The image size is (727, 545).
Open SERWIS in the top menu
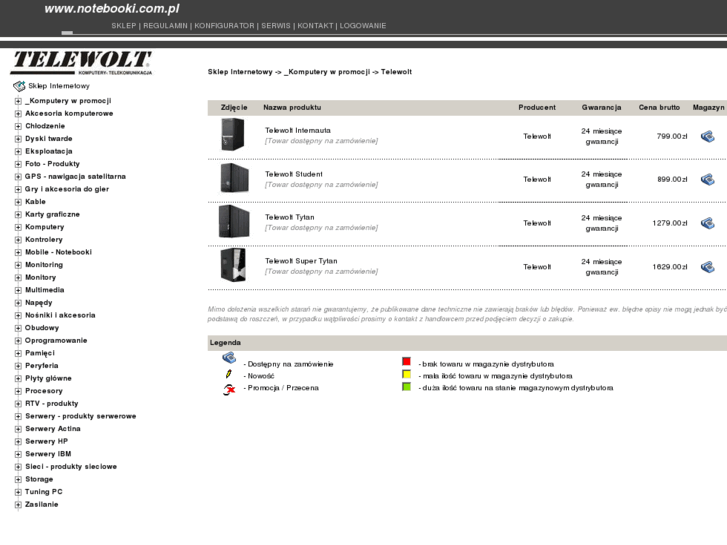(x=276, y=26)
